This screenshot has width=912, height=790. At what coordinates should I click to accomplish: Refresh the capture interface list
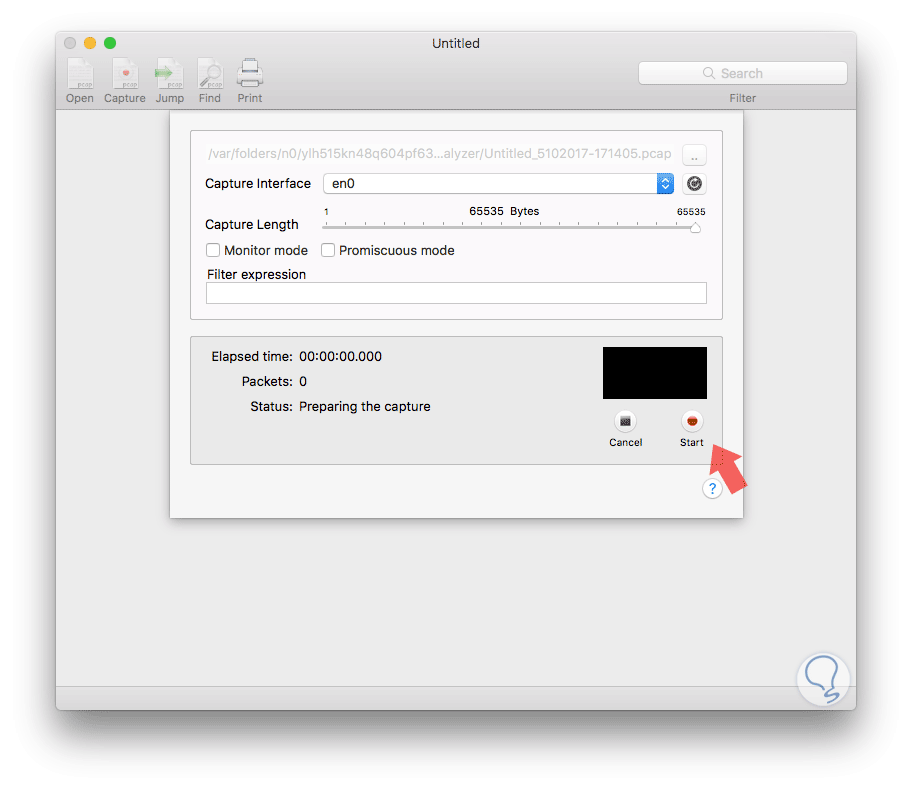(694, 184)
